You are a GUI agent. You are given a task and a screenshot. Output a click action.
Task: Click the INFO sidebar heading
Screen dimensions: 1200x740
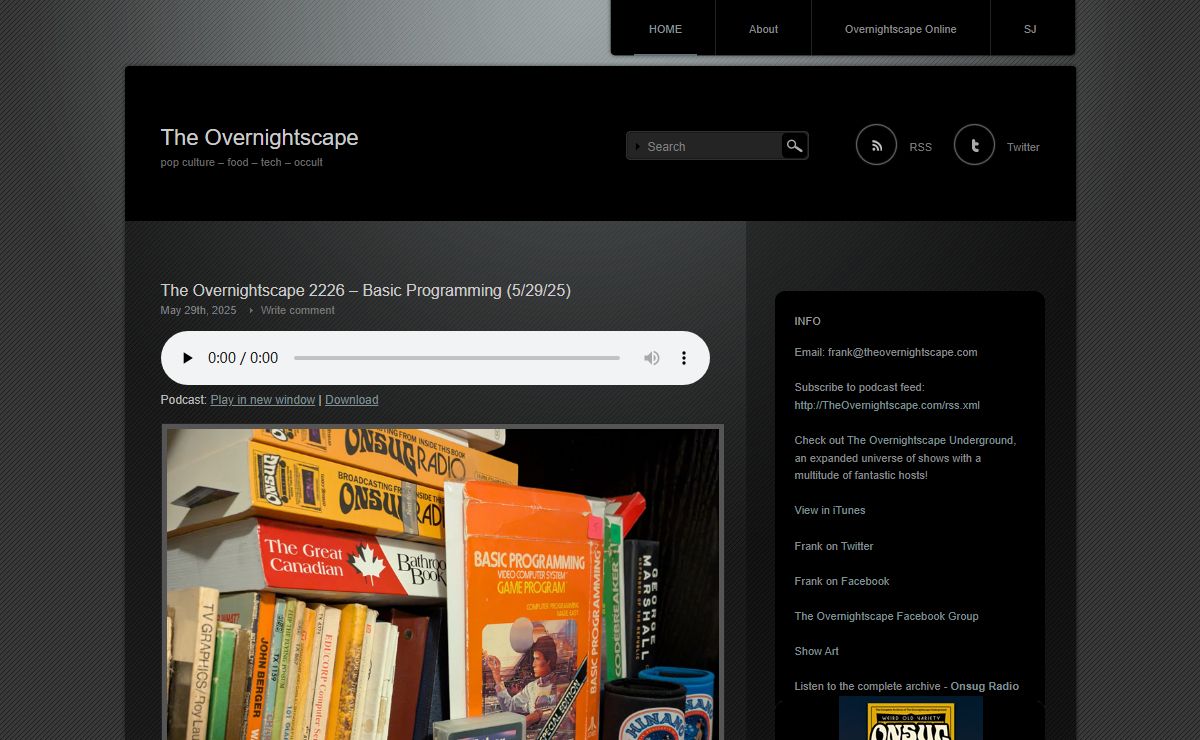[x=807, y=321]
